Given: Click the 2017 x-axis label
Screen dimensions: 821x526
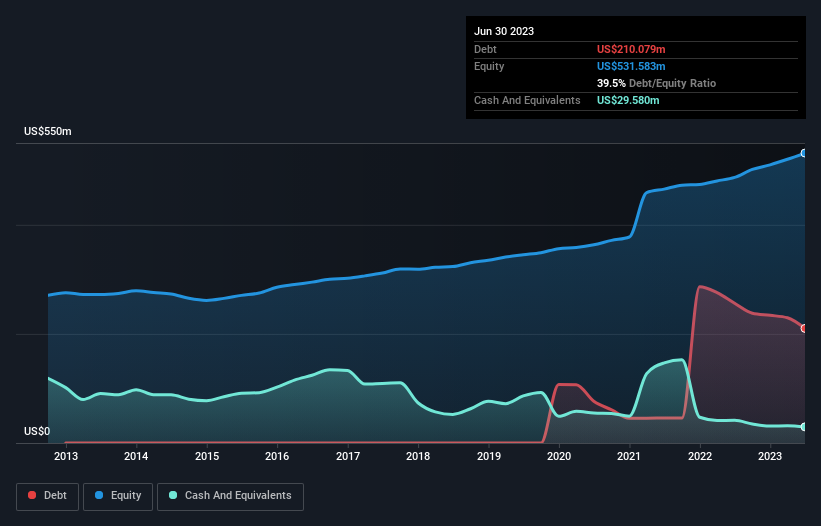Looking at the screenshot, I should click(x=348, y=456).
